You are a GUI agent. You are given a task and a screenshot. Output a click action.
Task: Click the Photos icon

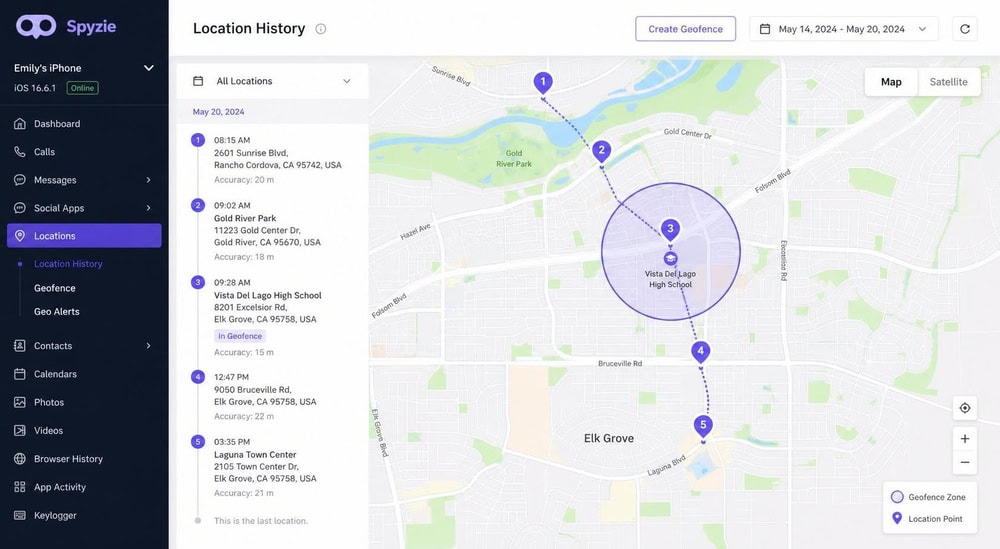(20, 402)
